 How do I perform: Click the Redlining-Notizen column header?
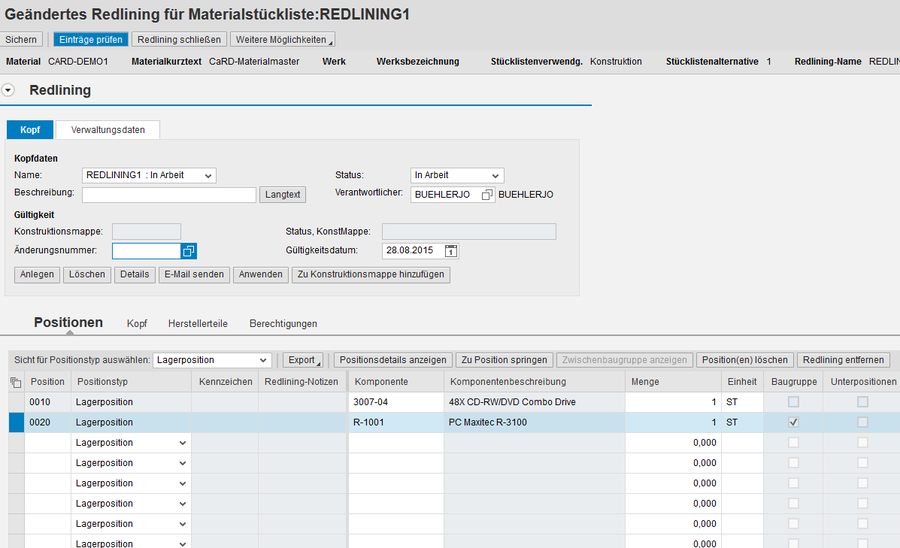coord(302,382)
